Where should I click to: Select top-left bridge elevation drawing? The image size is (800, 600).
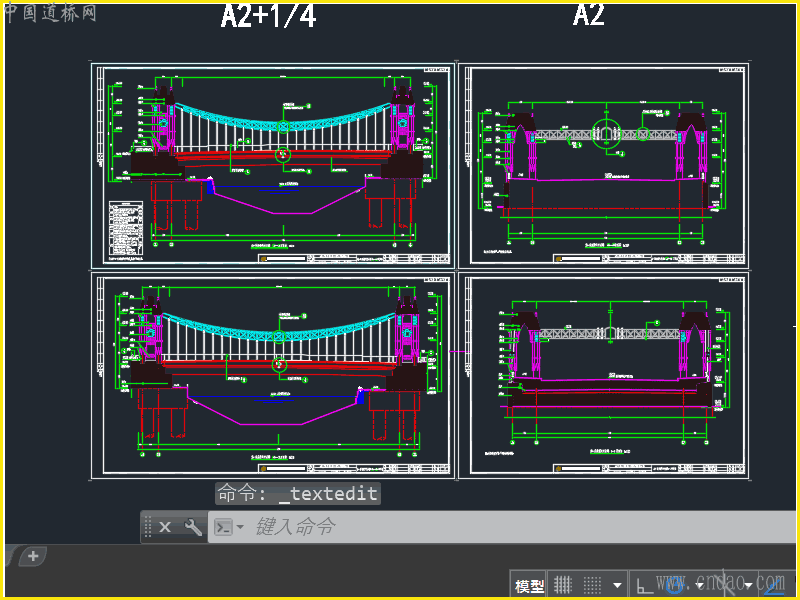273,165
